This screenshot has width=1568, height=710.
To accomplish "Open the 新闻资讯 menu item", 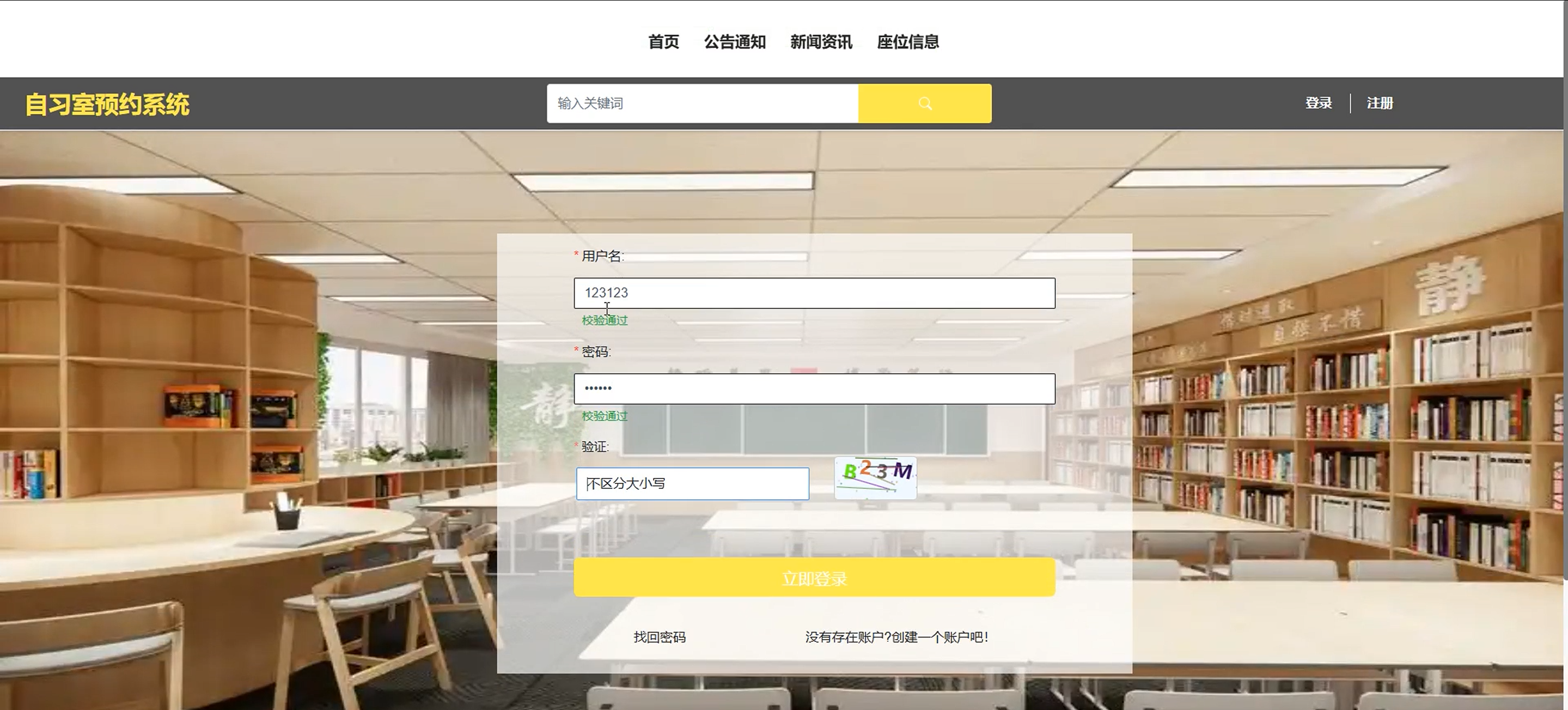I will pyautogui.click(x=821, y=42).
